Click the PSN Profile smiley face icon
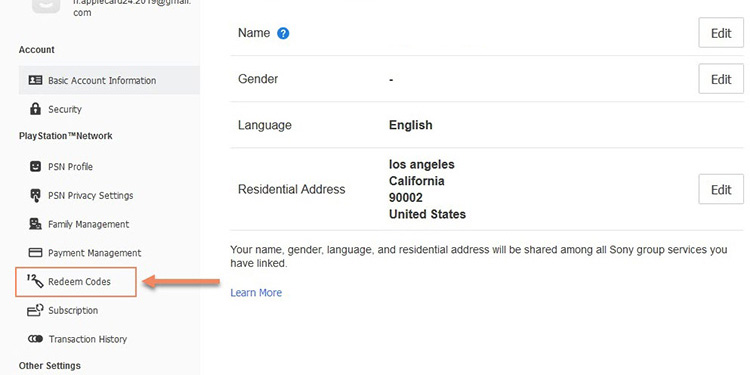 [x=35, y=166]
